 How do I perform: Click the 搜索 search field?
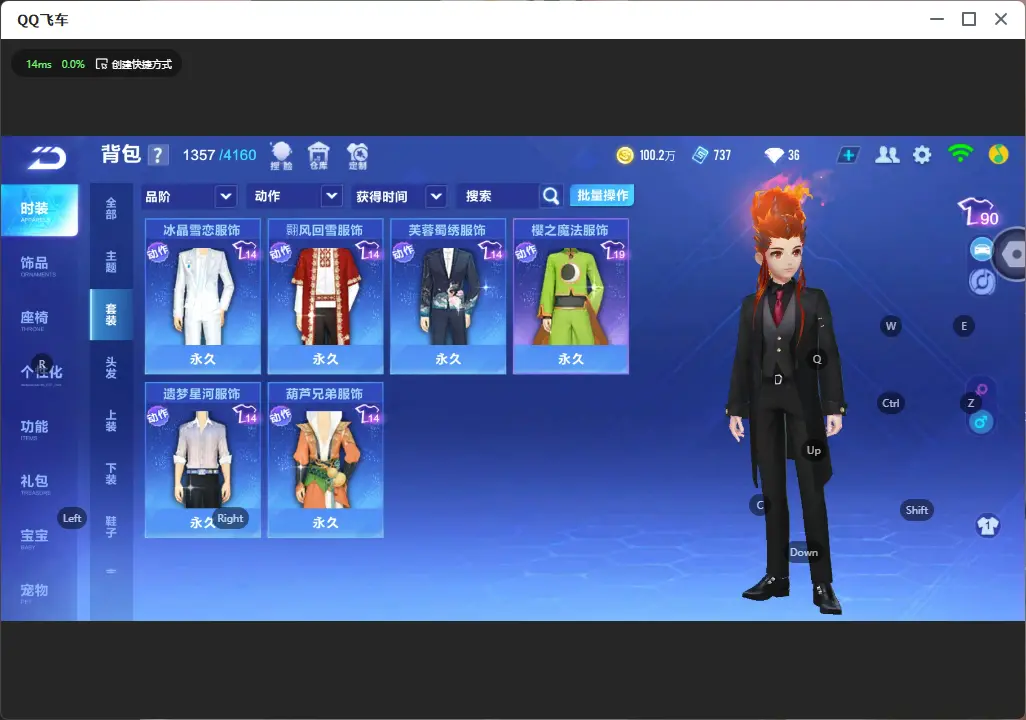(499, 196)
